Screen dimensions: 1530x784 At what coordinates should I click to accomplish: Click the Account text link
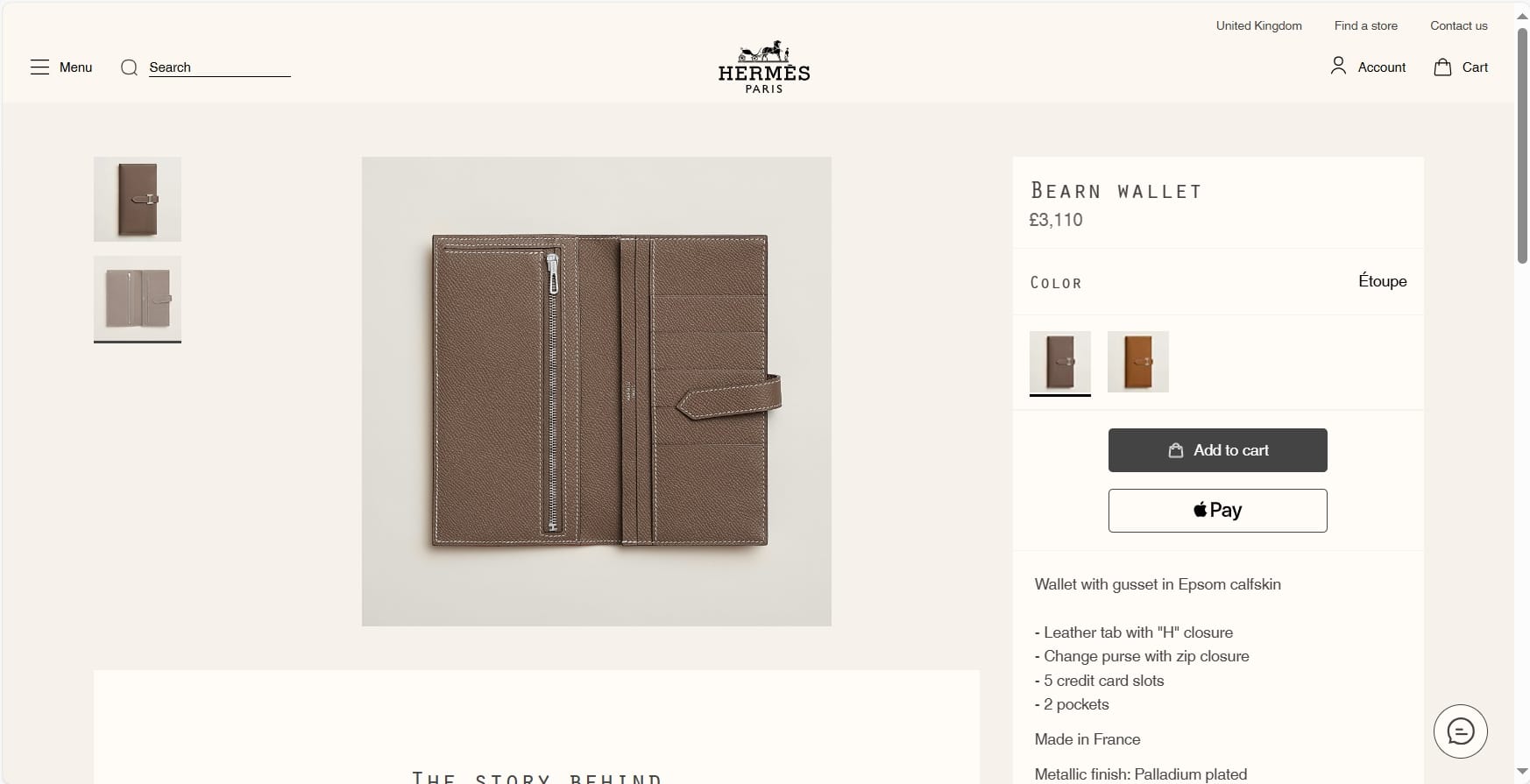(1381, 67)
